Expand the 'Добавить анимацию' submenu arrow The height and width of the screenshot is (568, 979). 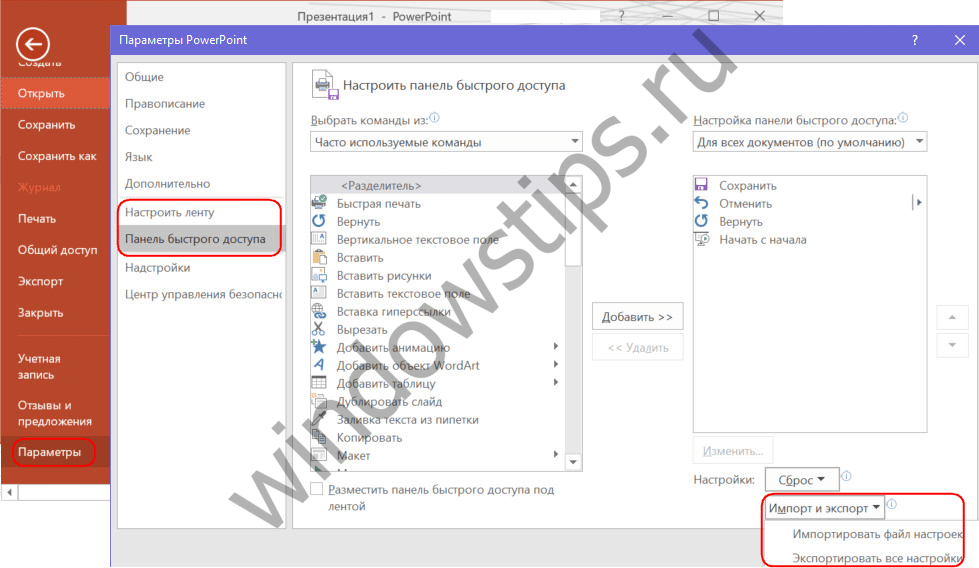point(555,346)
